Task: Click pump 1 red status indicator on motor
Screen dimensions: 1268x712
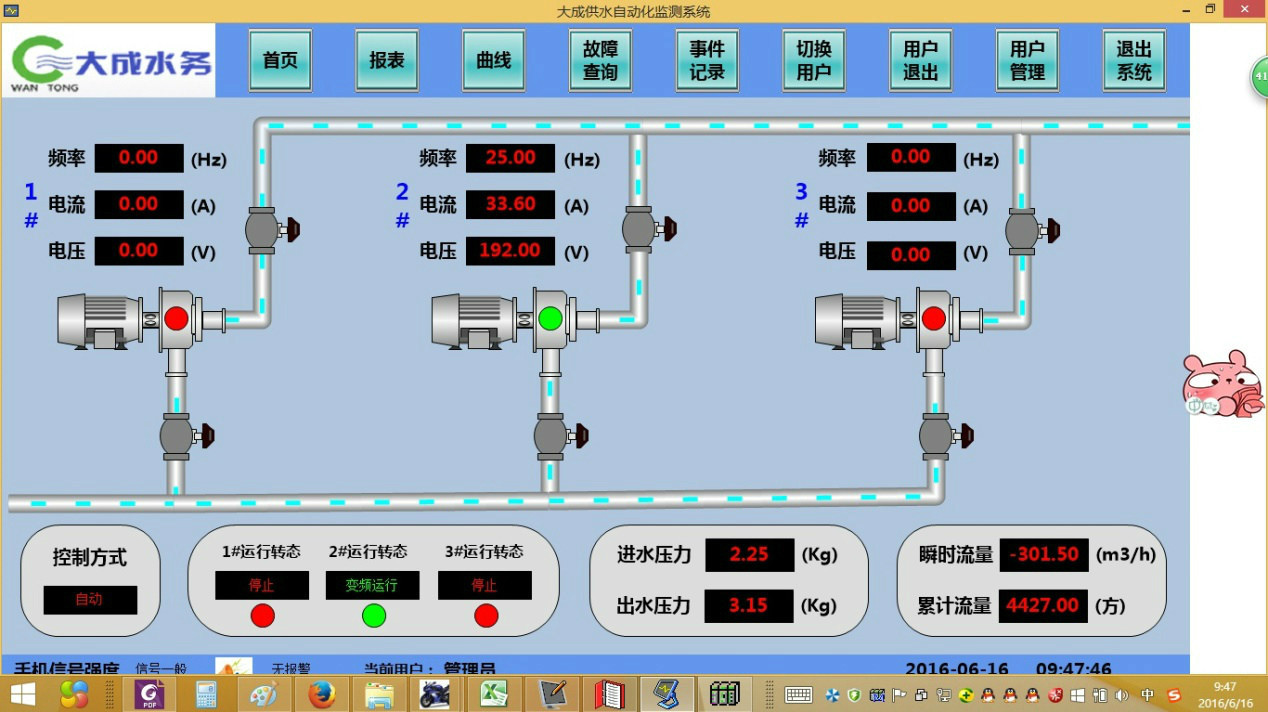Action: (176, 318)
